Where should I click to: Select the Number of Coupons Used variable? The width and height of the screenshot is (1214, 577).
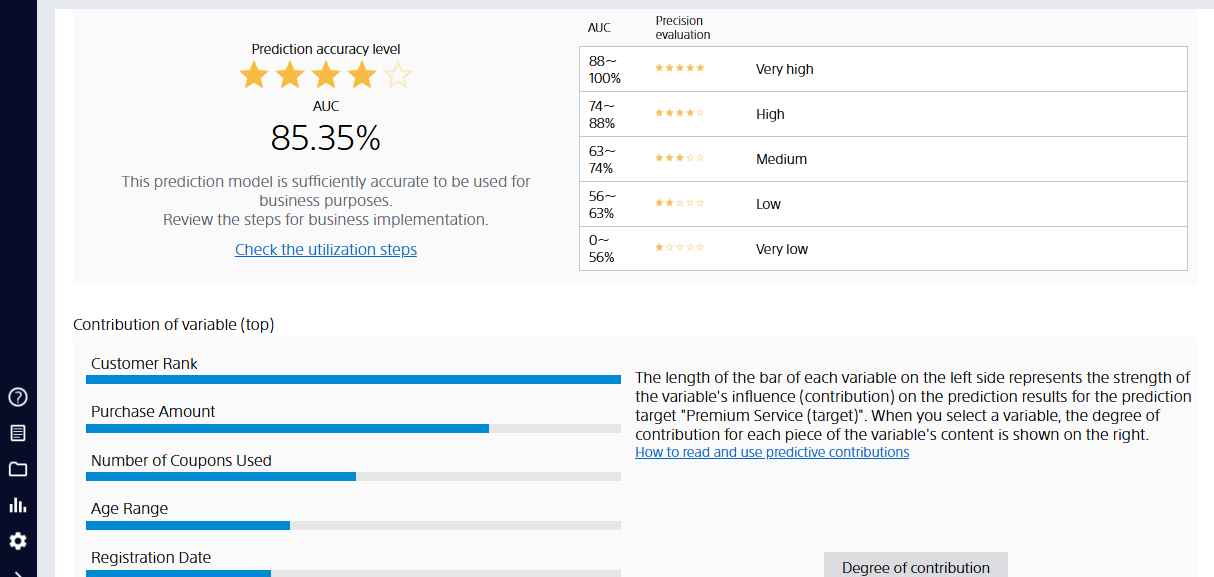click(181, 461)
